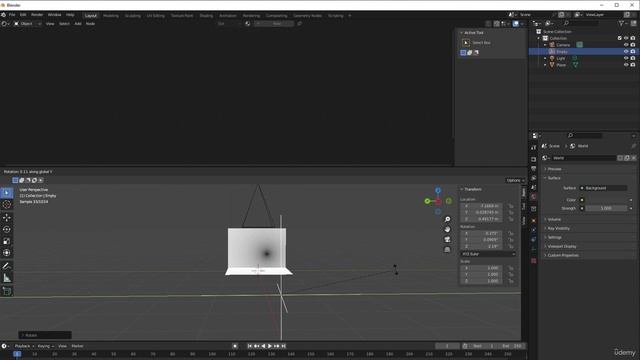The height and width of the screenshot is (360, 640).
Task: Toggle Light render camera icon in outliner
Action: [633, 58]
